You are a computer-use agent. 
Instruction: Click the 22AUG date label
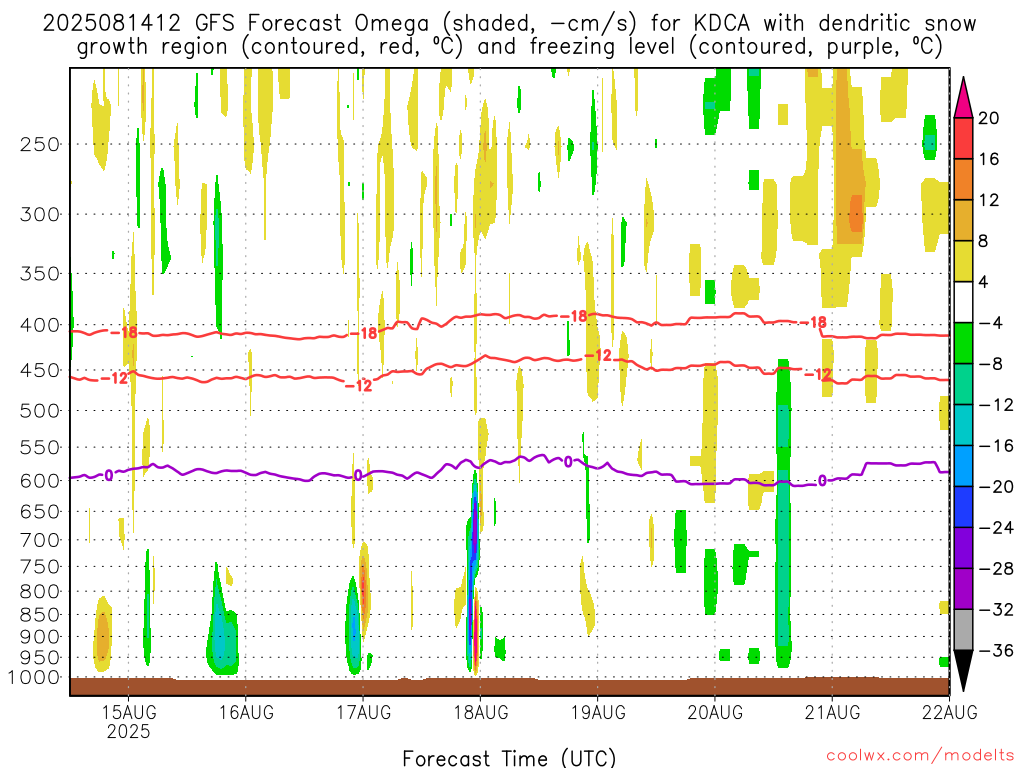pyautogui.click(x=950, y=712)
